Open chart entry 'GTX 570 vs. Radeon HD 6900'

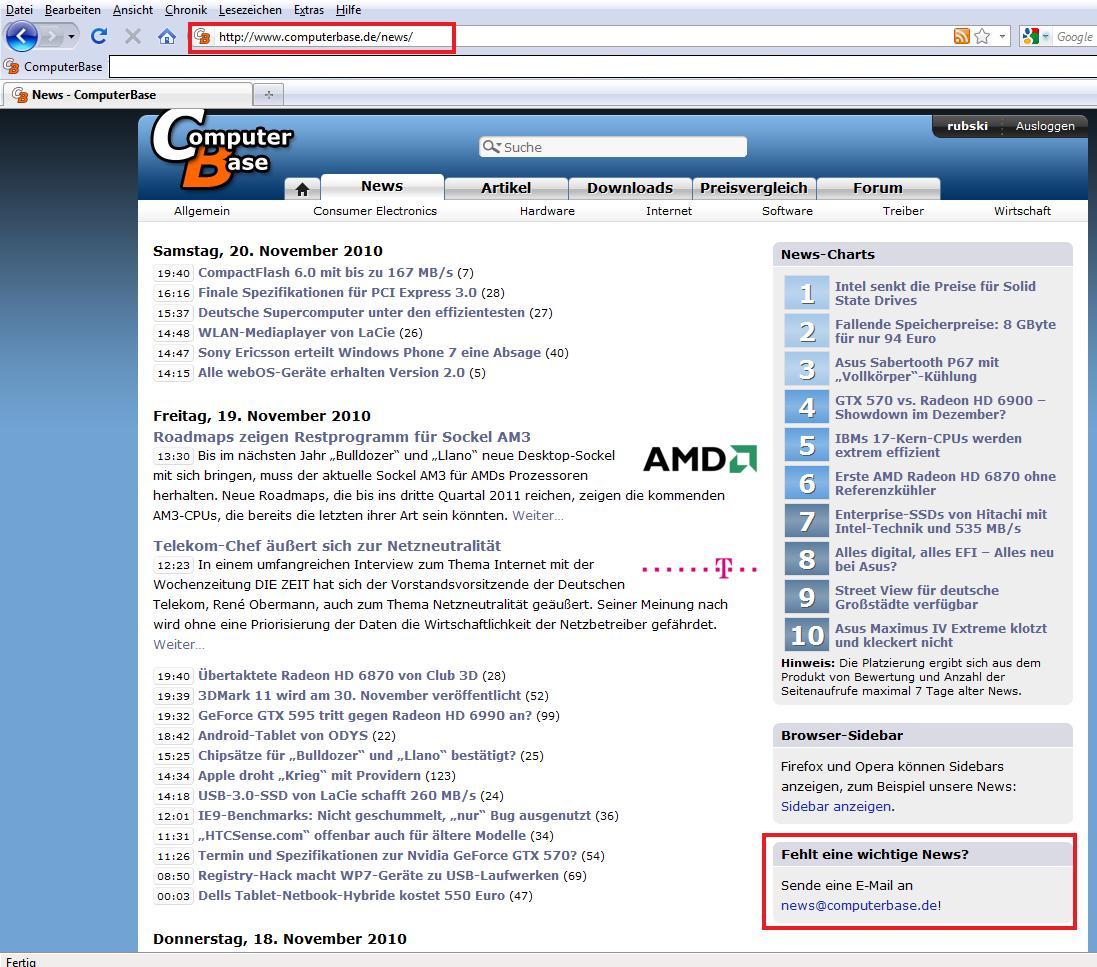[940, 407]
